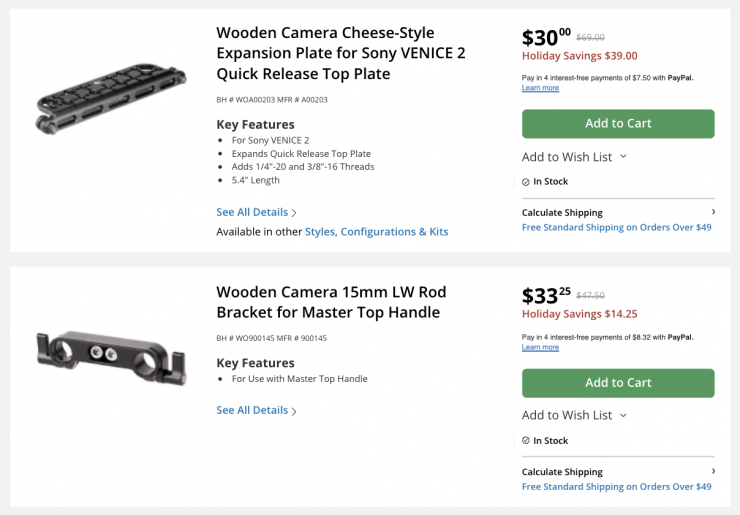Click the Calculate Shipping arrow for Expansion Plate

(713, 212)
